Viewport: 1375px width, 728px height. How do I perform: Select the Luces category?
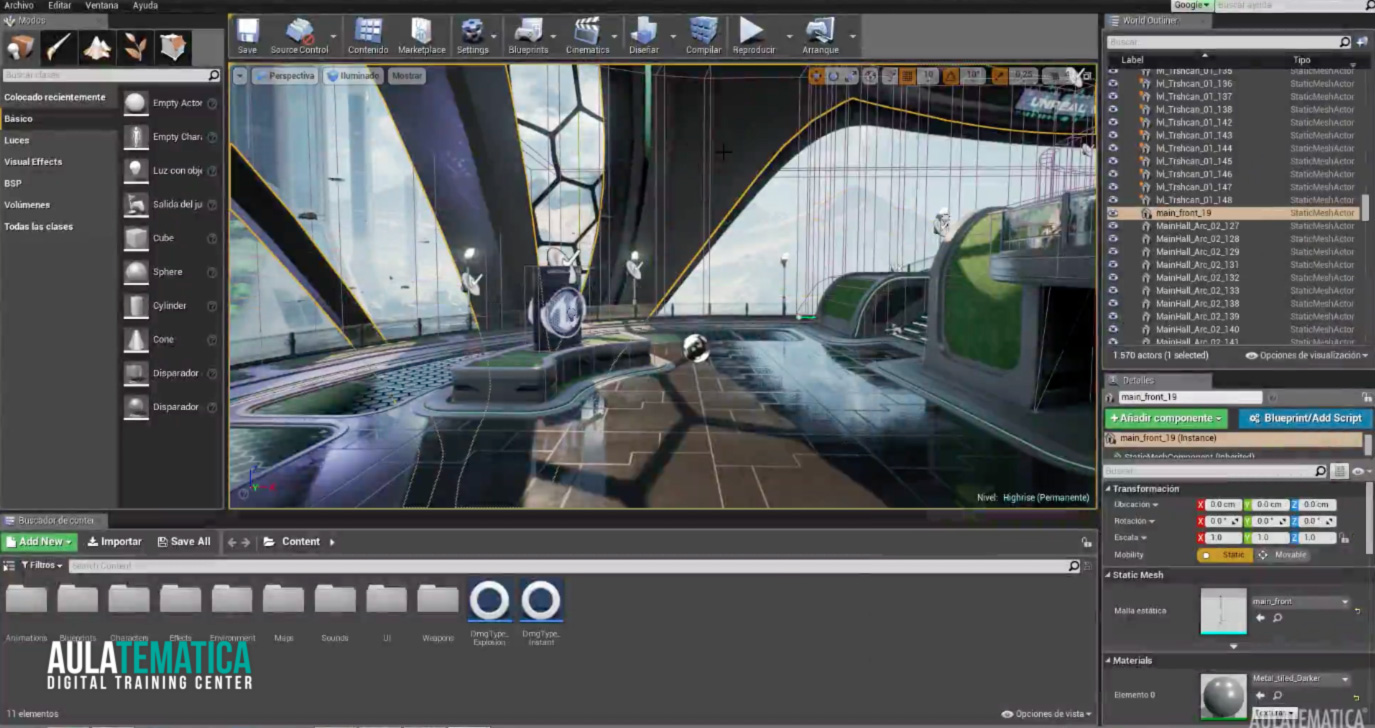click(17, 140)
